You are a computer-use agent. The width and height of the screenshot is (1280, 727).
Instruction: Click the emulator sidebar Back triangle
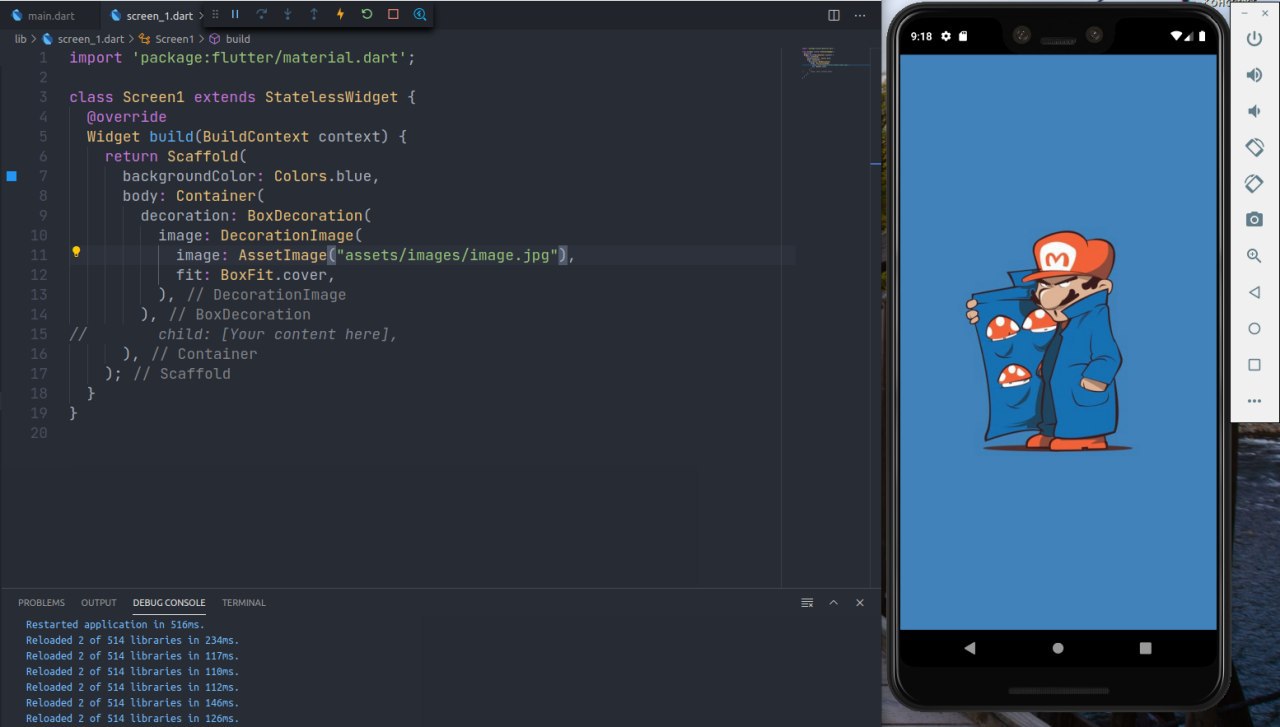pyautogui.click(x=1254, y=293)
